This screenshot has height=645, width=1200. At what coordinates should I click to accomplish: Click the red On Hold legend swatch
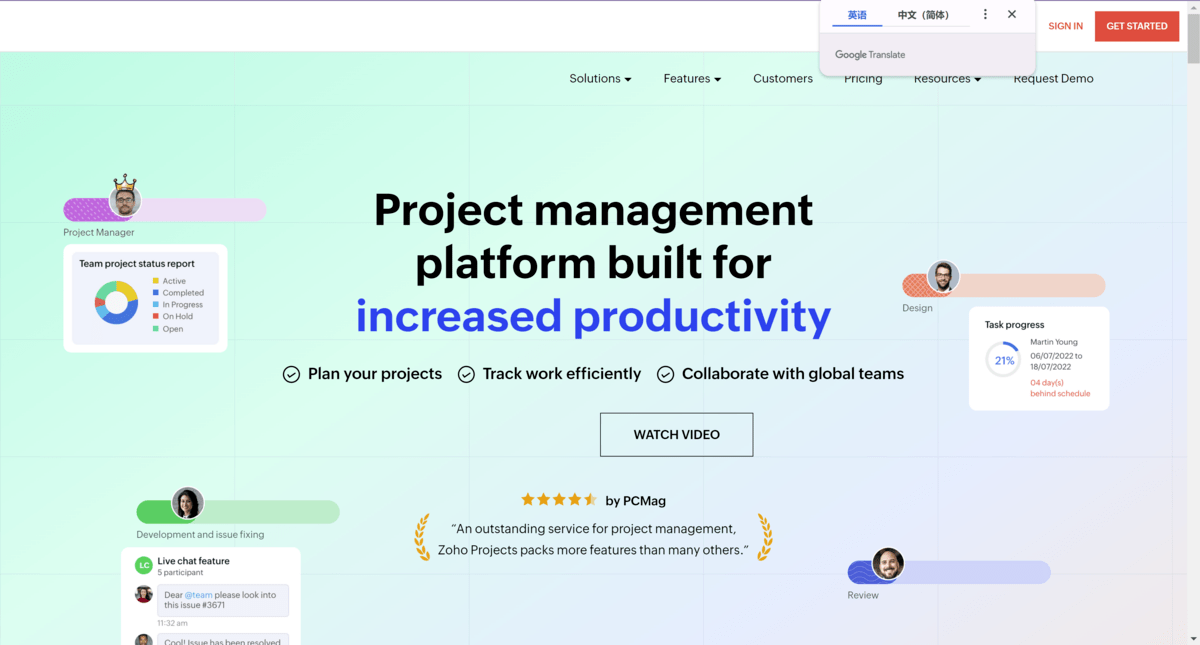pos(156,317)
